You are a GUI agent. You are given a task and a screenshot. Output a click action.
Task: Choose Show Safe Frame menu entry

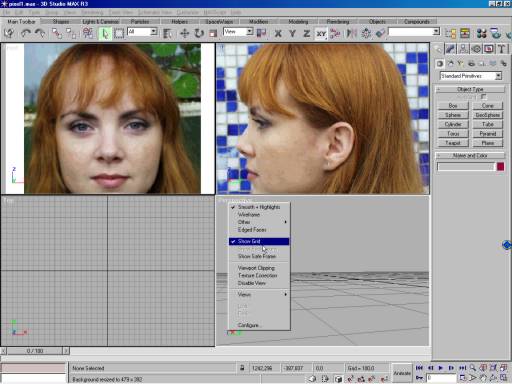point(259,256)
